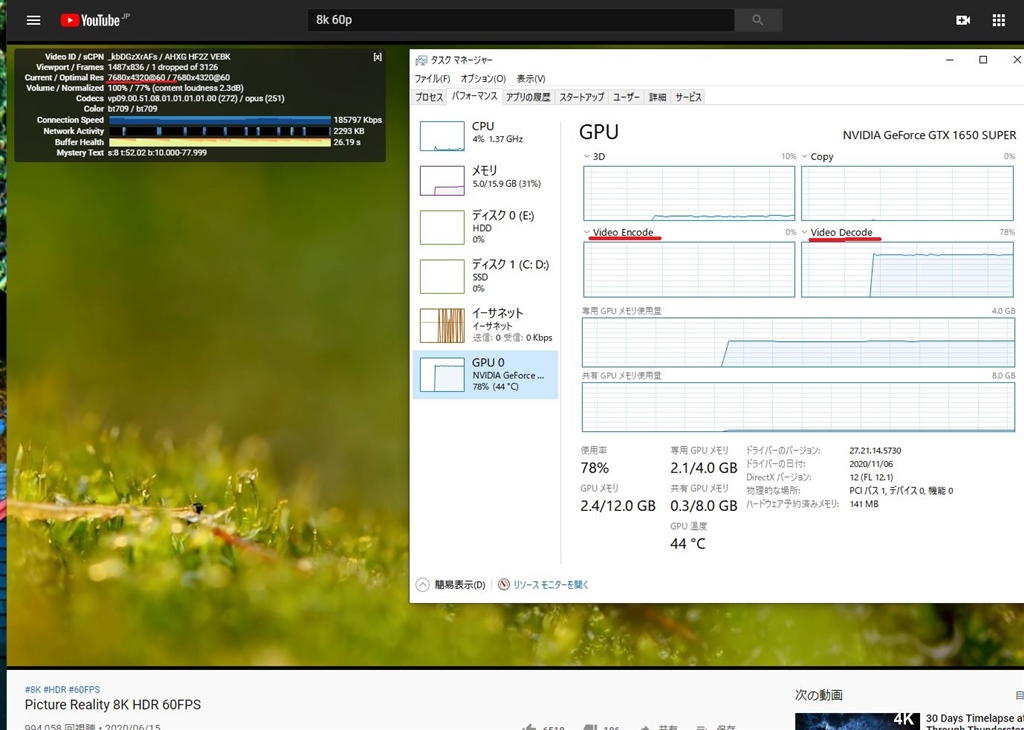Switch to the ユーザー tab
Screen dimensions: 1024x730
tap(626, 97)
